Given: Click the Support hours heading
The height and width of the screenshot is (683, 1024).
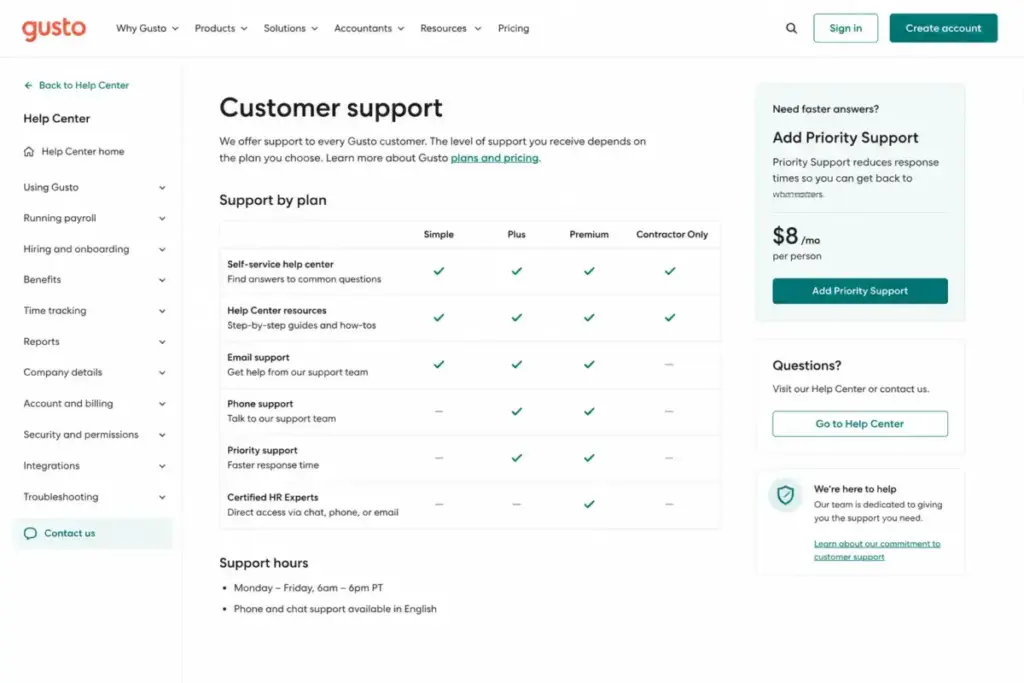Looking at the screenshot, I should (264, 563).
